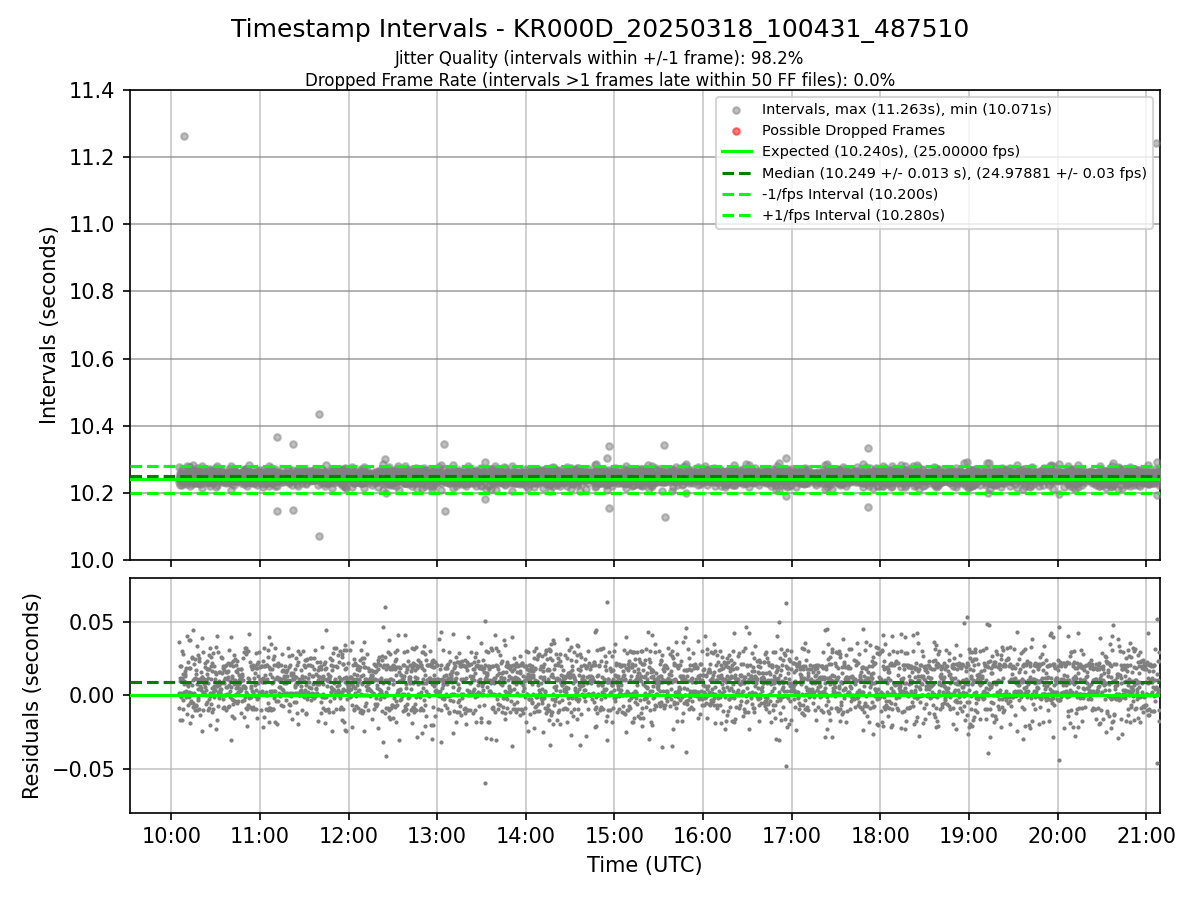Click the grey marker beside 'Intervals' in legend
1200x900 pixels.
737,110
